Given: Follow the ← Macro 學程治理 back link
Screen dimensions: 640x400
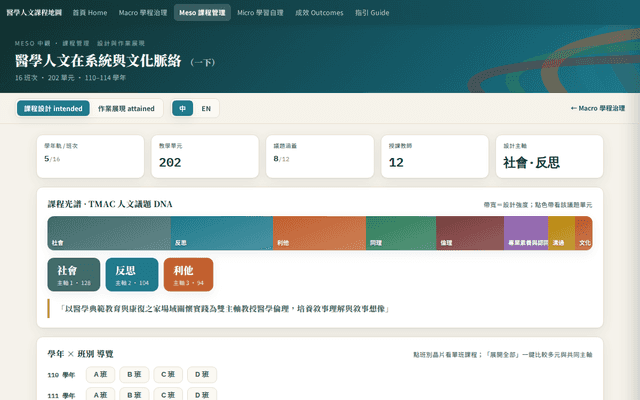Looking at the screenshot, I should pos(598,108).
